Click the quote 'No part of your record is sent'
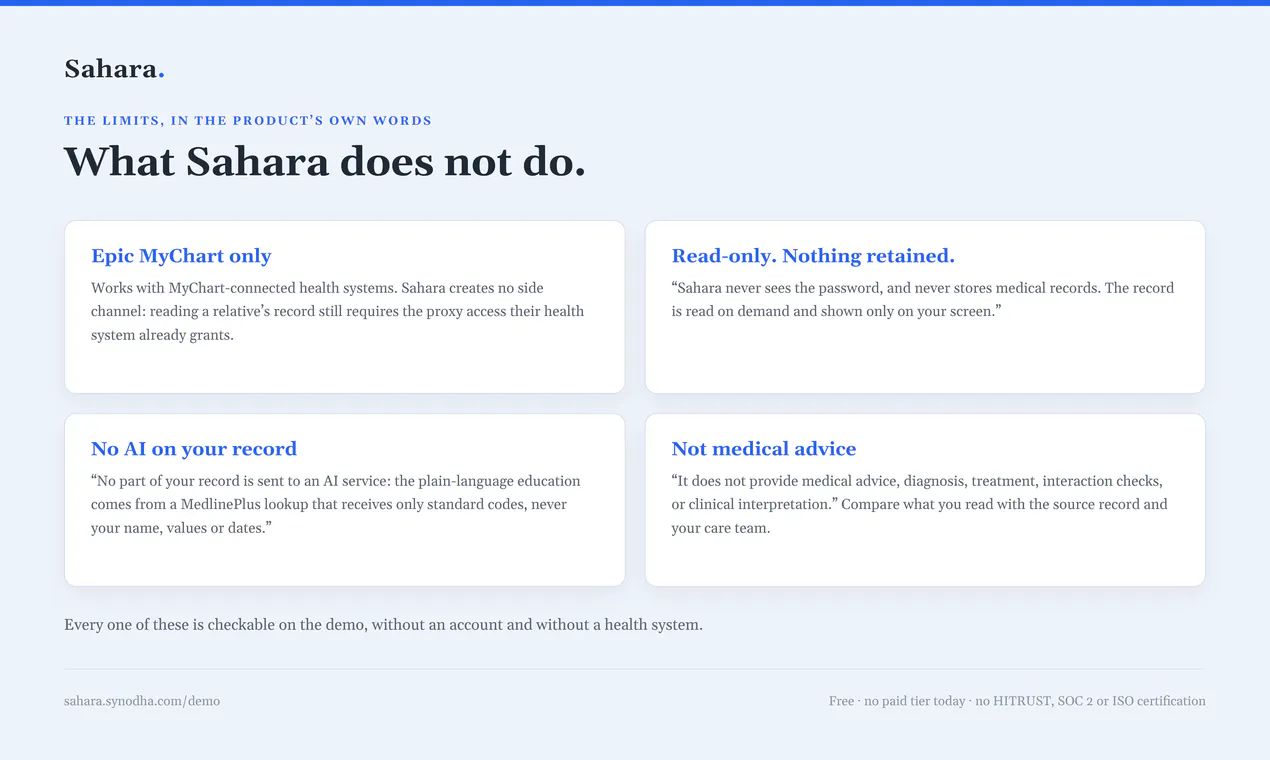The image size is (1270, 760). tap(336, 504)
